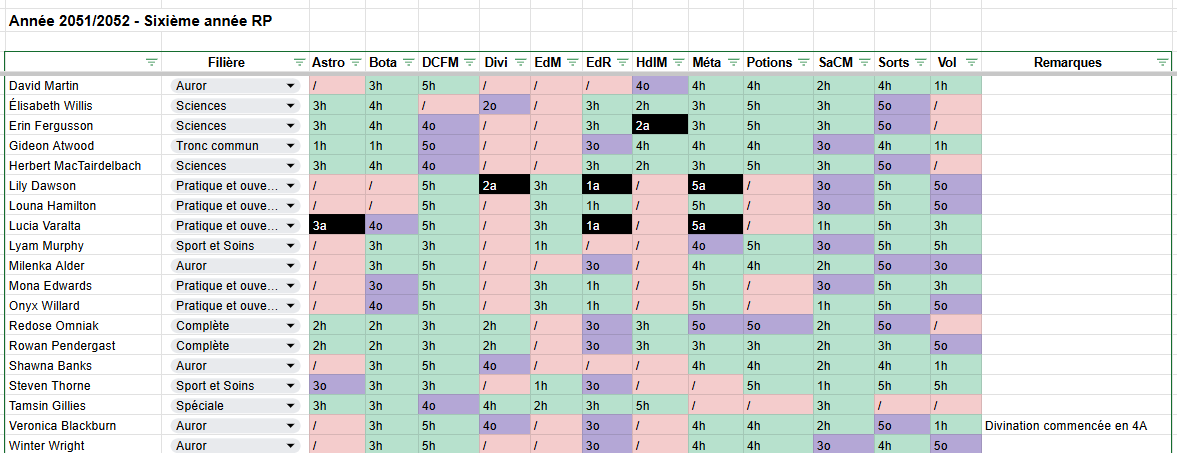Image resolution: width=1177 pixels, height=453 pixels.
Task: Open the Remarques column filter icon
Action: tap(1163, 62)
